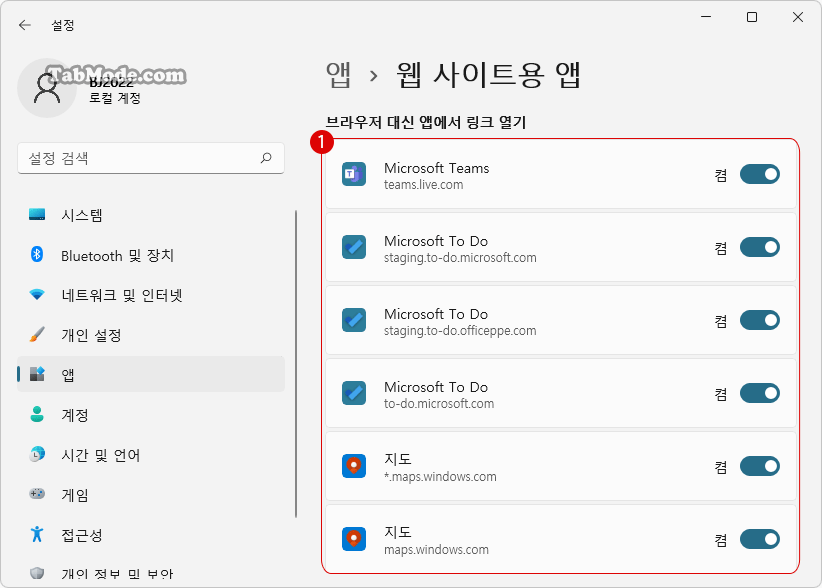
Task: Close the Settings window
Action: 798,17
